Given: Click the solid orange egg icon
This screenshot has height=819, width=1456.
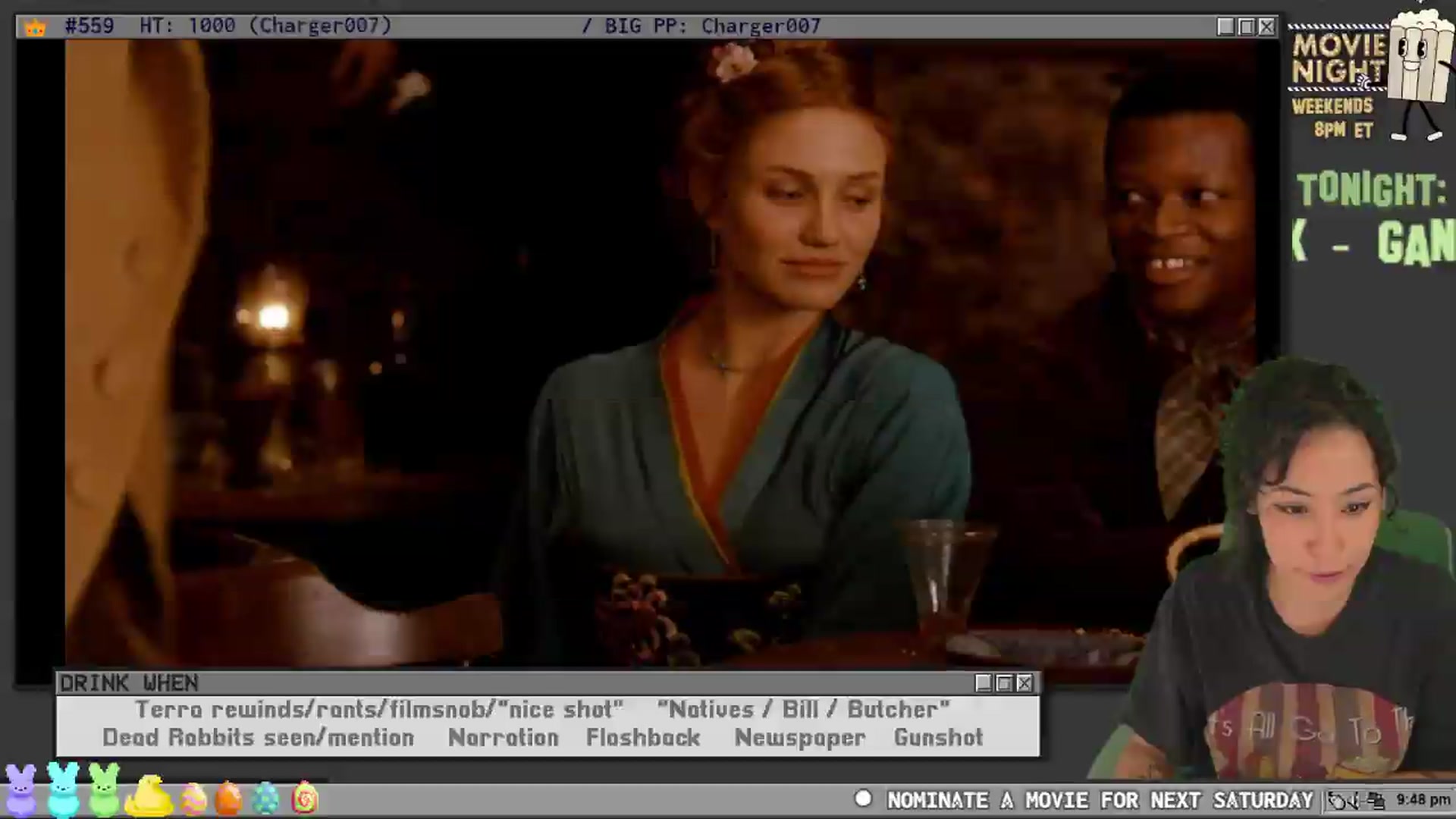Looking at the screenshot, I should point(228,798).
